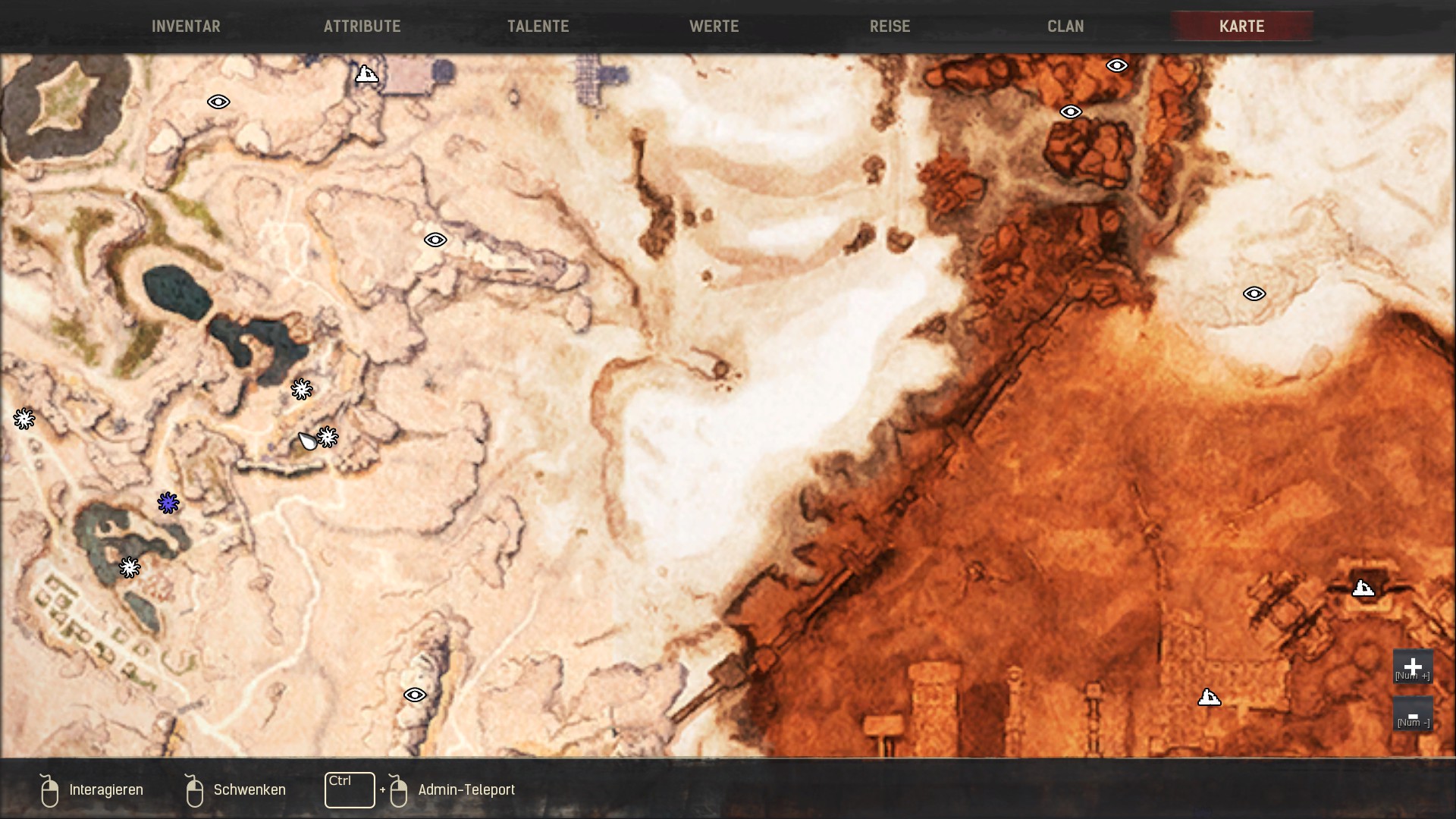Select the camp marker above zoom buttons
This screenshot has width=1456, height=819.
click(x=1363, y=588)
